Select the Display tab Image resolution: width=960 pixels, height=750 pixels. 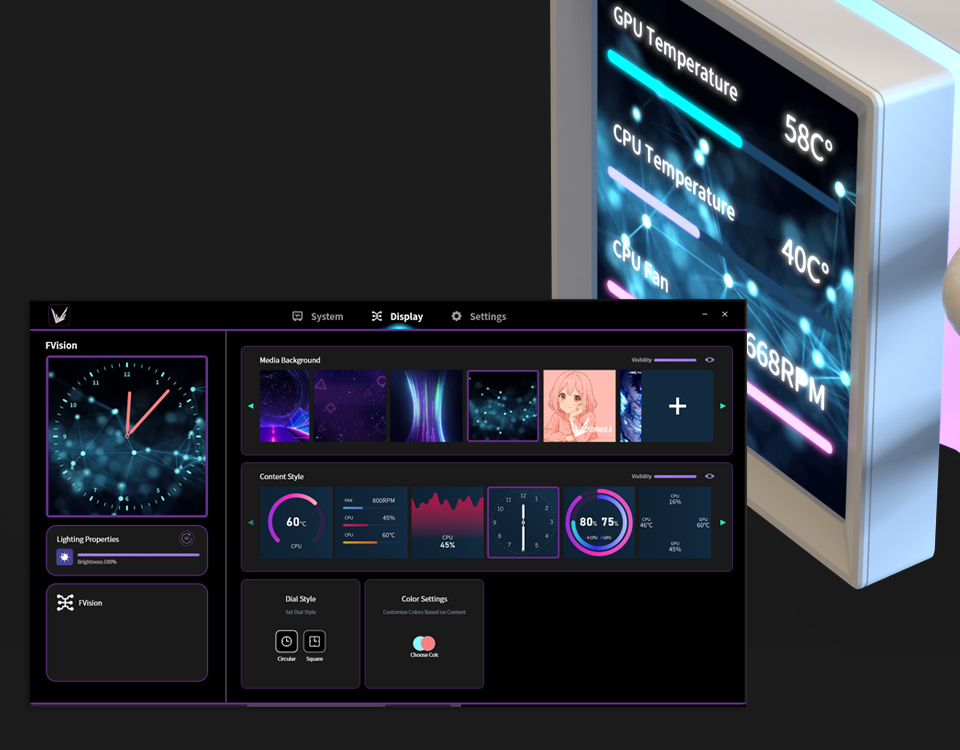point(397,317)
